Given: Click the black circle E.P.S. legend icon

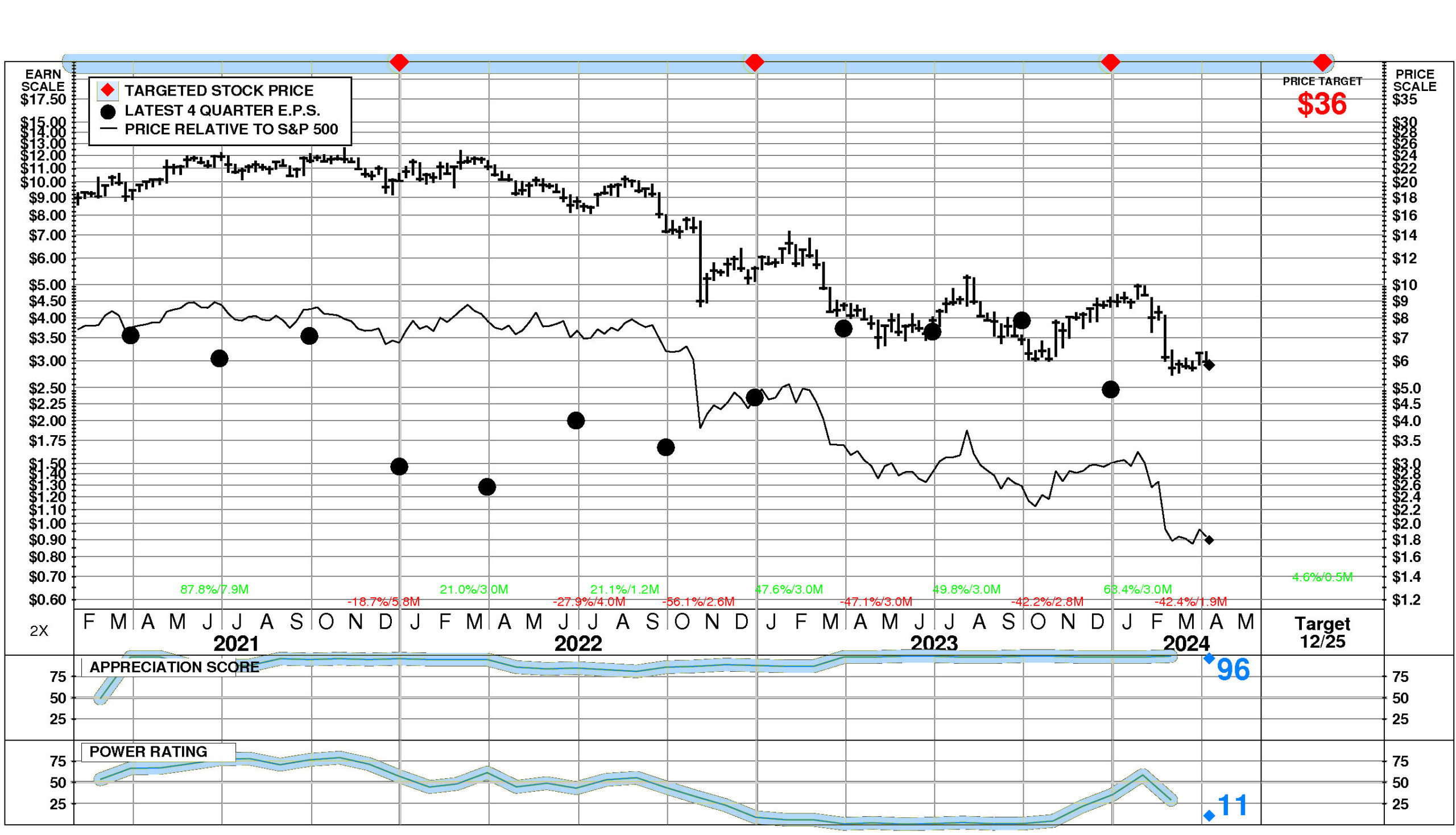Looking at the screenshot, I should [107, 111].
